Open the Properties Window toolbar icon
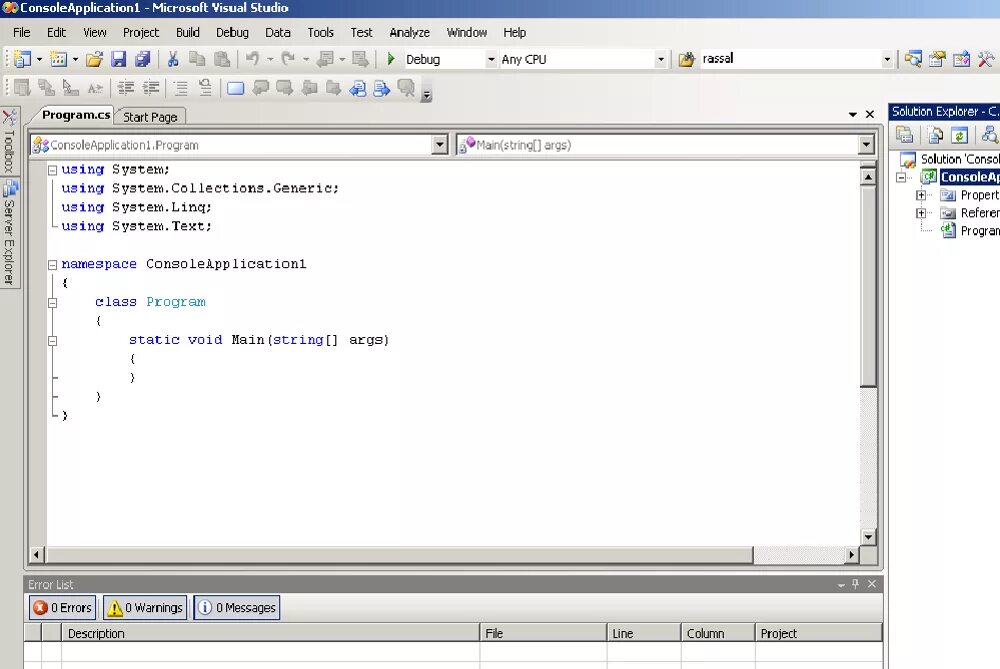Image resolution: width=1000 pixels, height=669 pixels. coord(937,59)
